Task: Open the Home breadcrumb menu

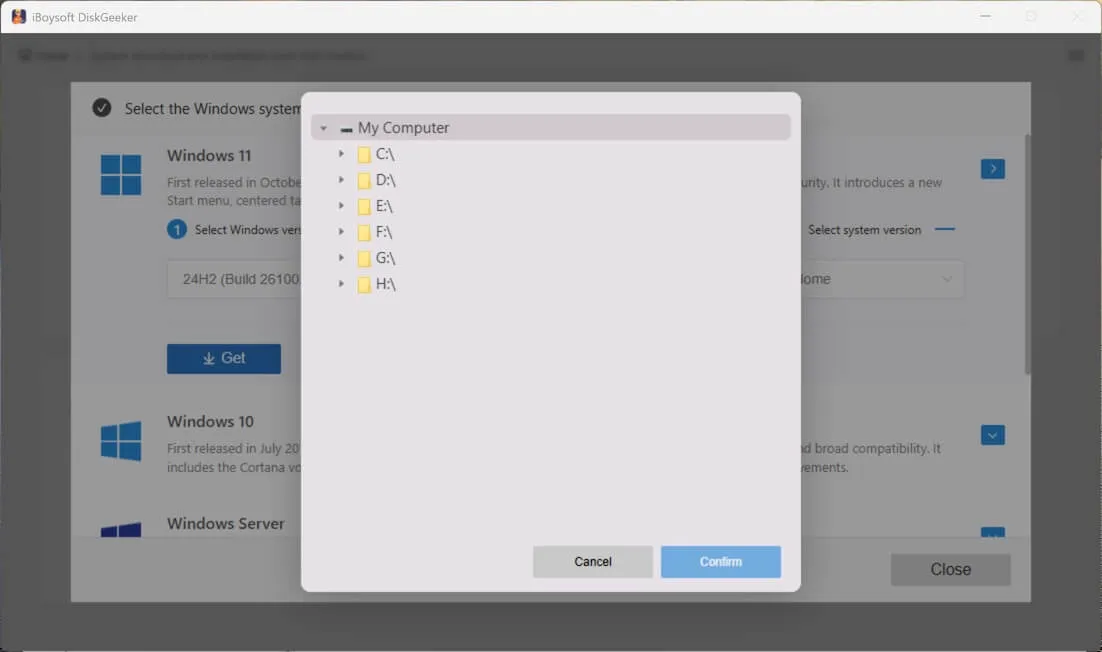Action: coord(43,55)
